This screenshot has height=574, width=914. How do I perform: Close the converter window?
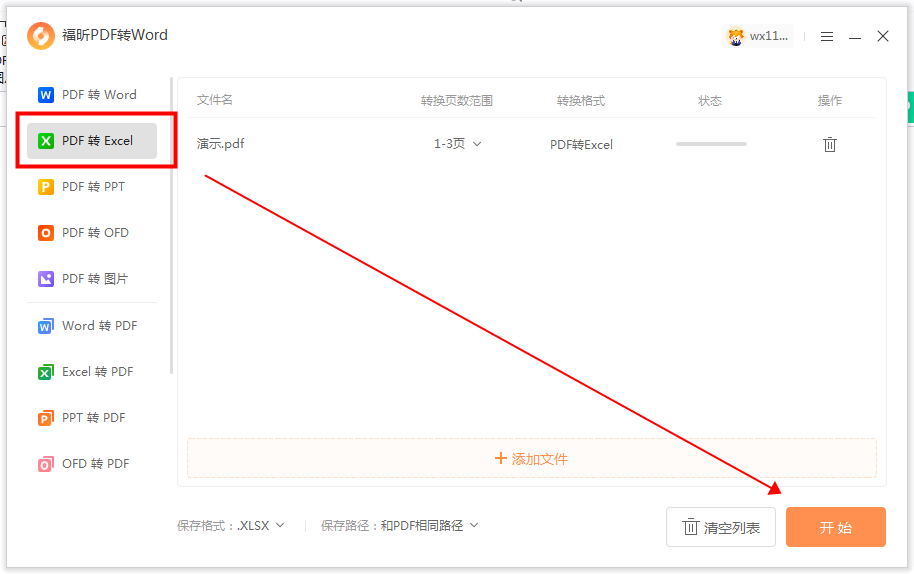[883, 36]
